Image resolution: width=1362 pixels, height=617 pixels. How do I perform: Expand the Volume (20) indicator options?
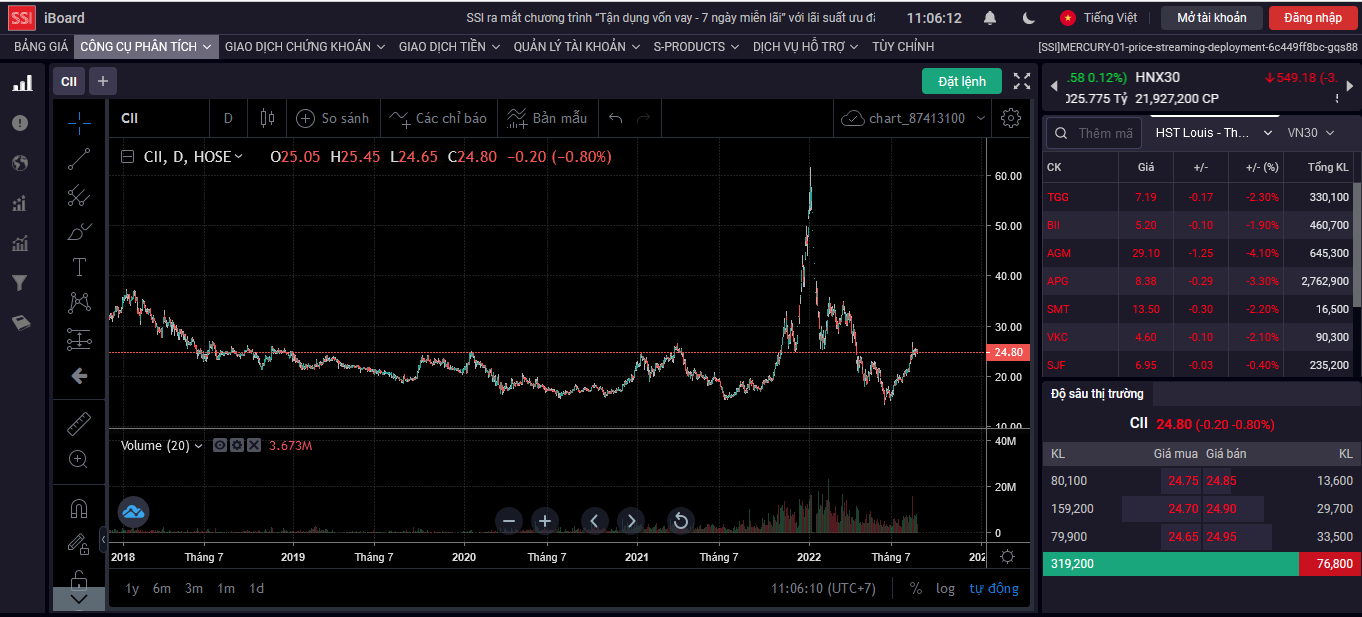(198, 446)
